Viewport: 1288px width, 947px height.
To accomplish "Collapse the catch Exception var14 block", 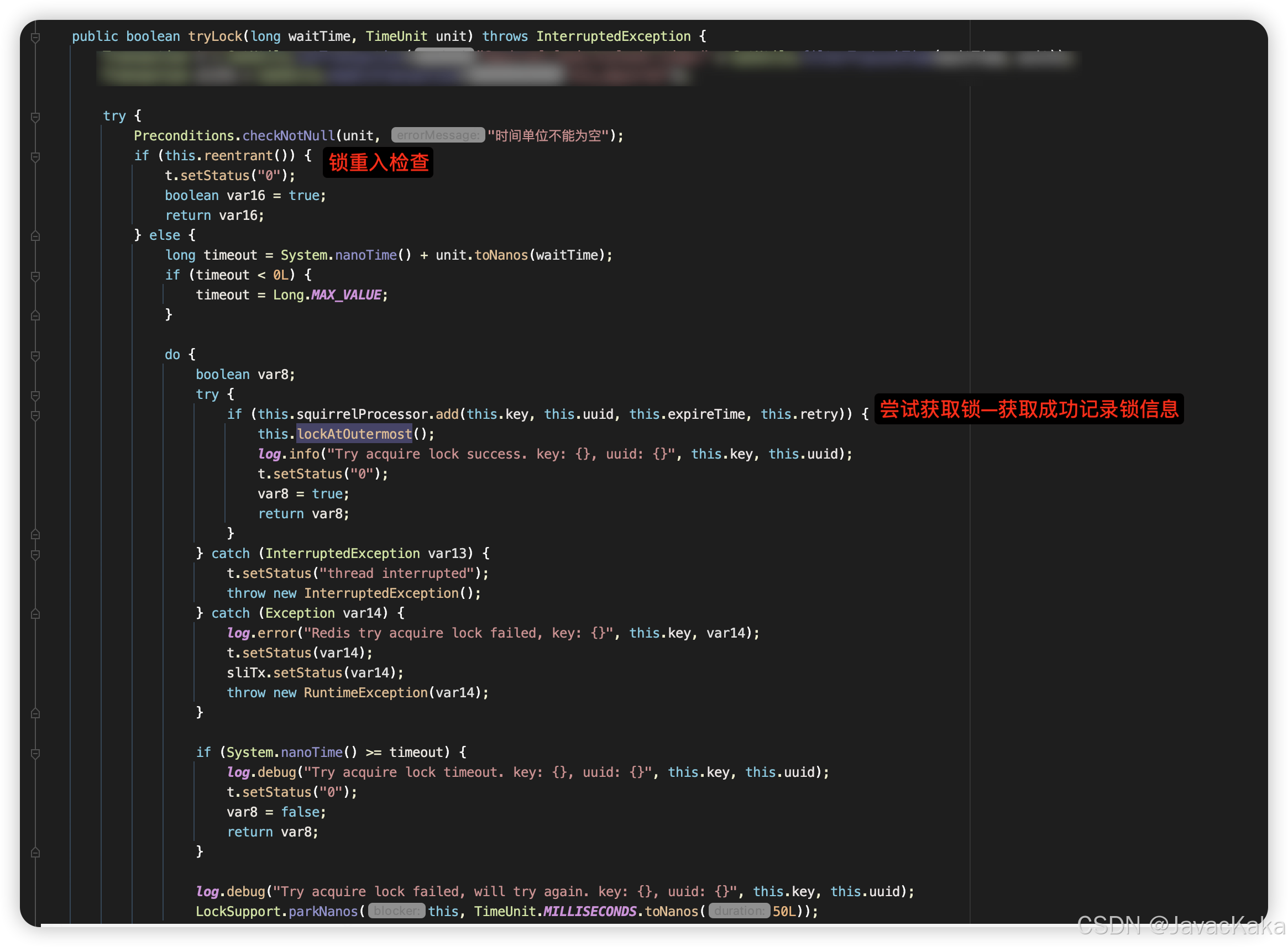I will pyautogui.click(x=35, y=614).
